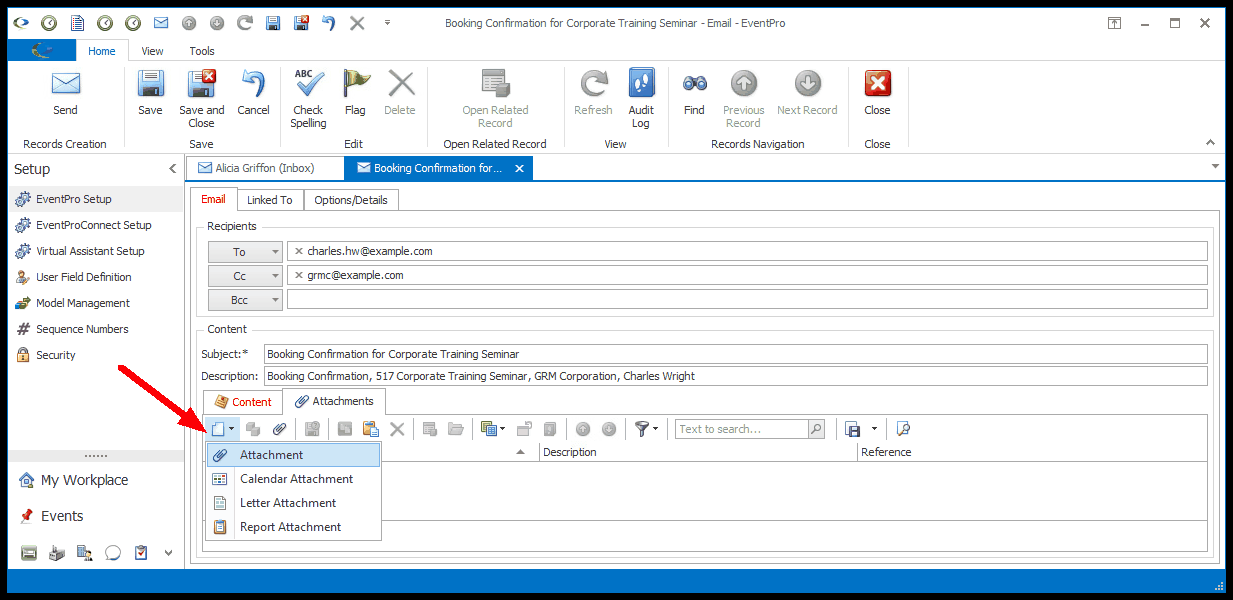Switch to the Content sub-tab

(x=243, y=402)
